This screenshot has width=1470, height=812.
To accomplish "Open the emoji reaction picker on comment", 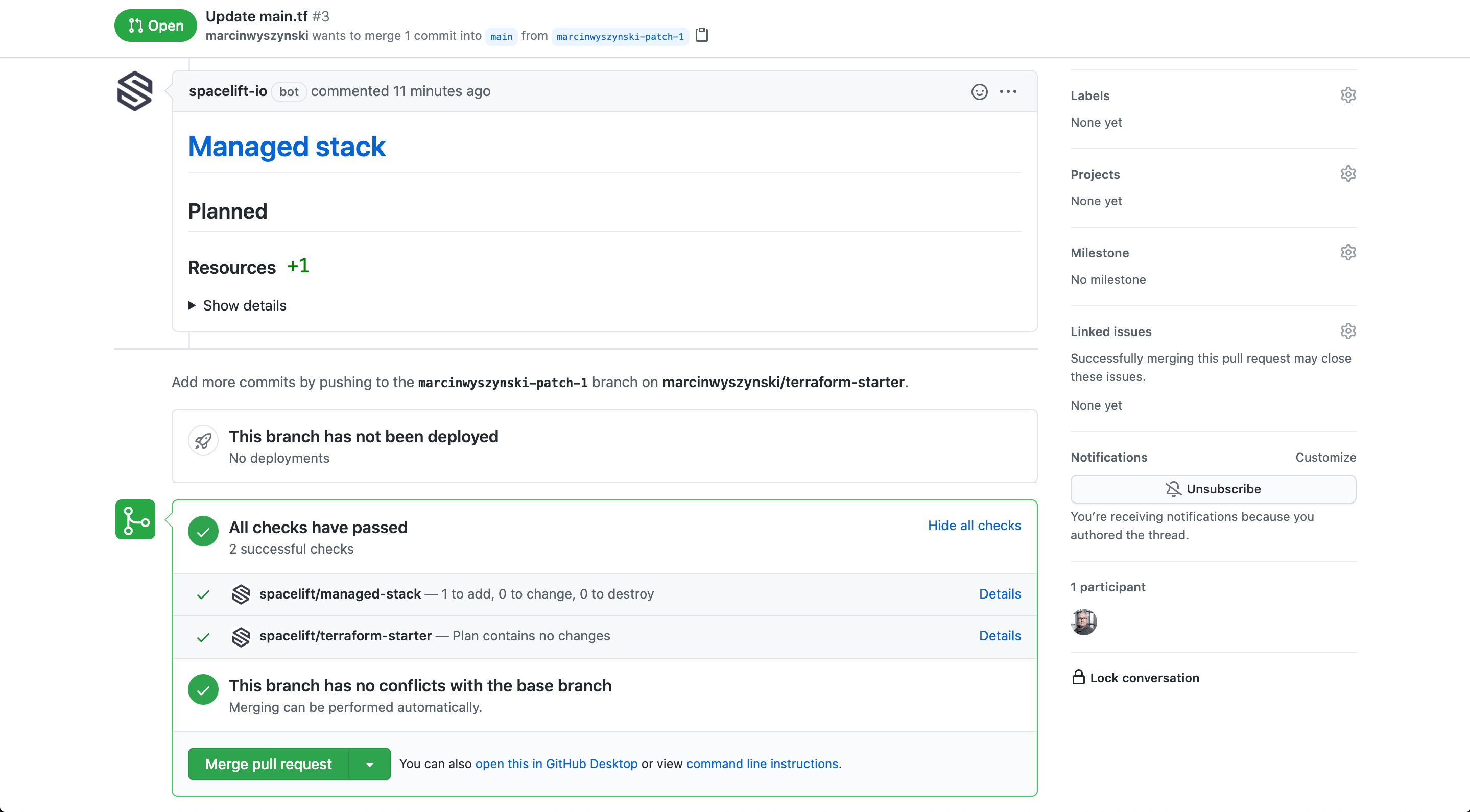I will [x=979, y=92].
